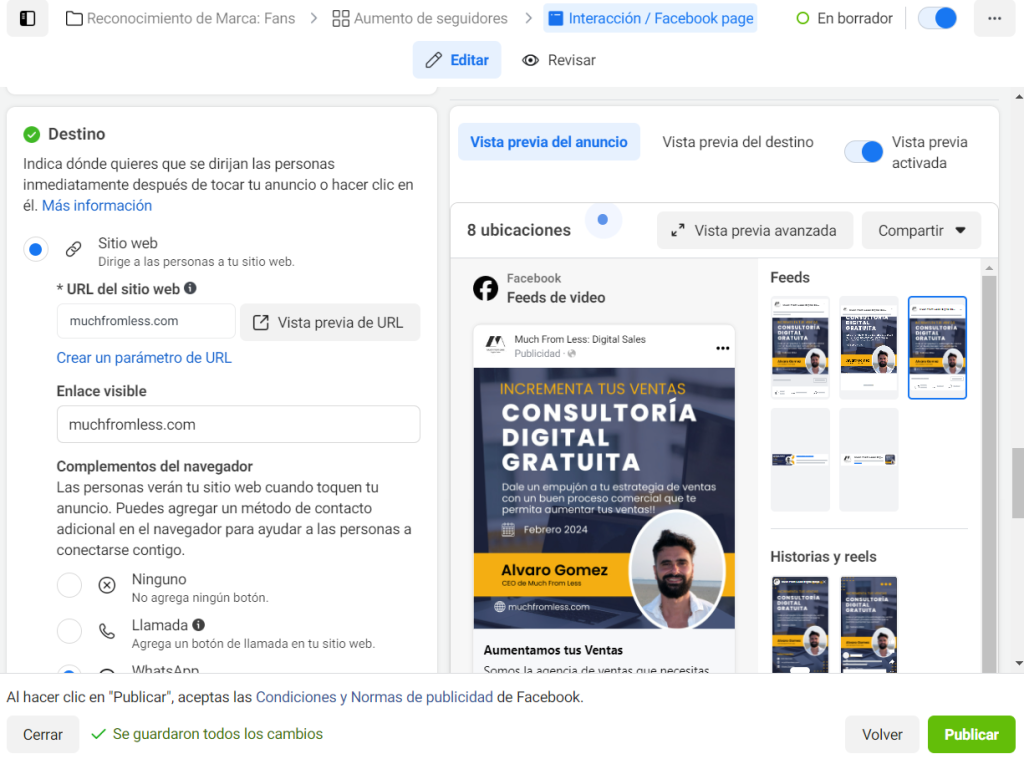This screenshot has height=759, width=1024.
Task: Open the Compartir dropdown
Action: (x=921, y=231)
